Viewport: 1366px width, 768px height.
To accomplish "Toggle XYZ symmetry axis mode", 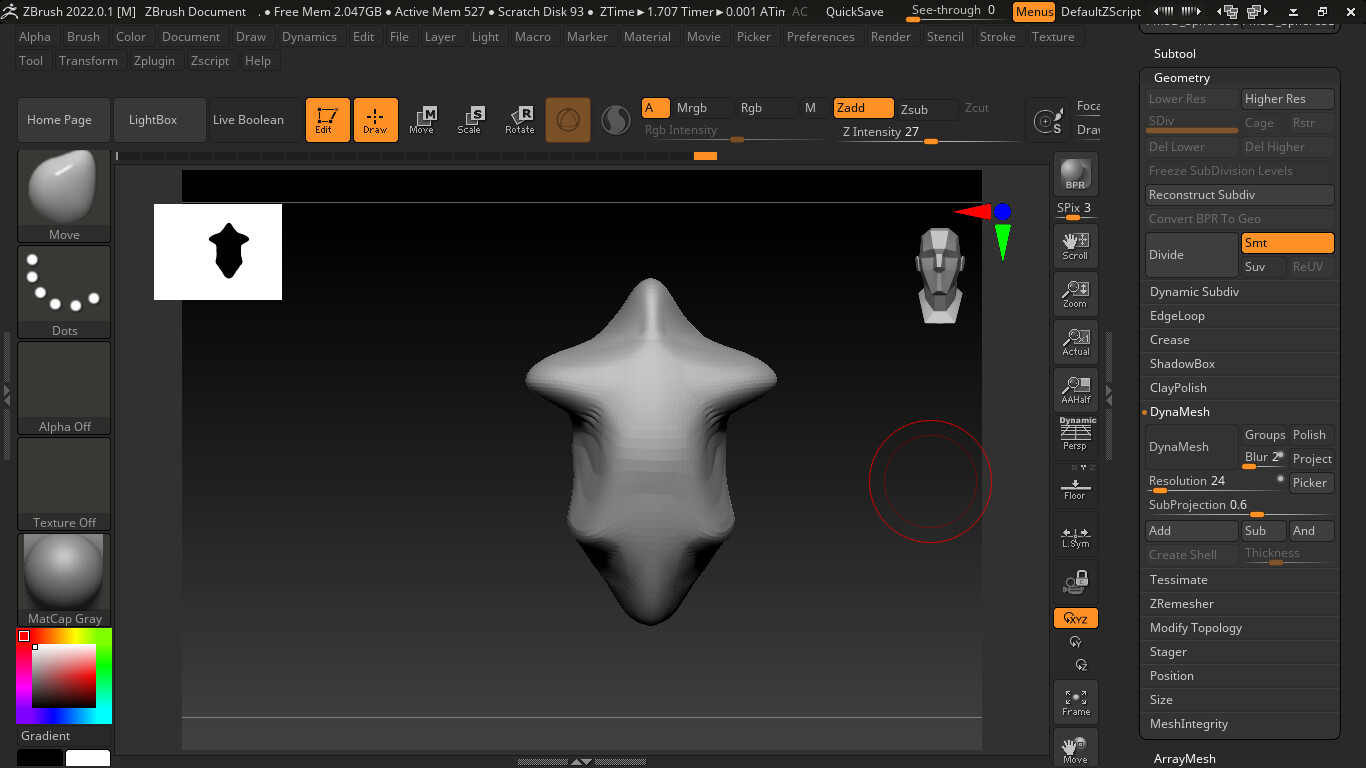I will click(x=1075, y=618).
